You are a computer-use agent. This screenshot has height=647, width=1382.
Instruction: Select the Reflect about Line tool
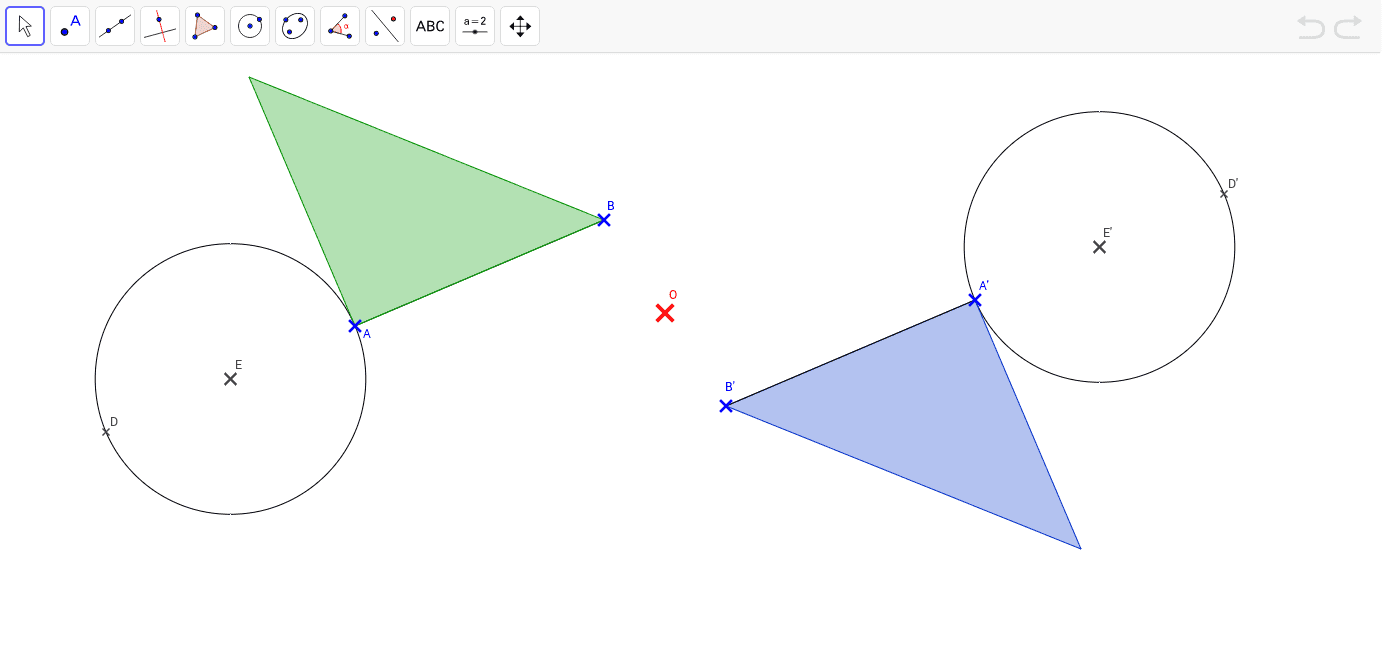385,26
